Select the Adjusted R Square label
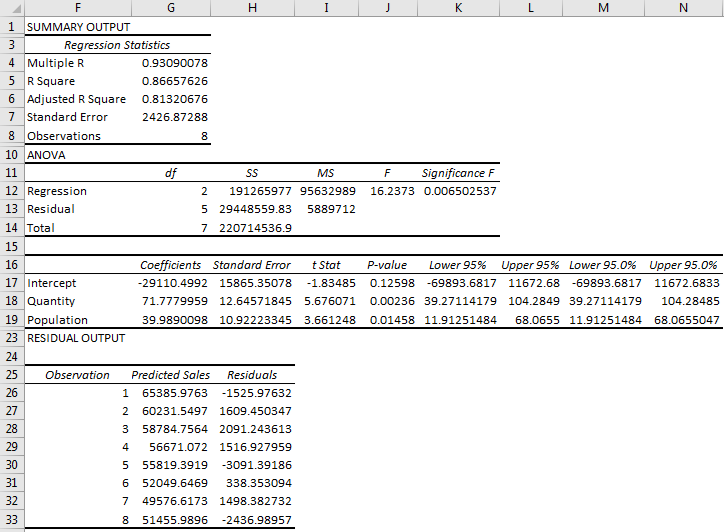Screen dimensions: 724x532 [x=78, y=99]
